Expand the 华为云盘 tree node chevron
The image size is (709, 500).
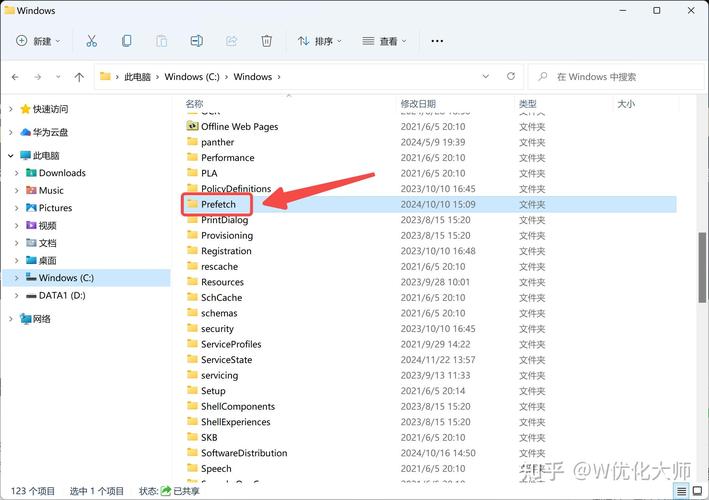(x=11, y=132)
